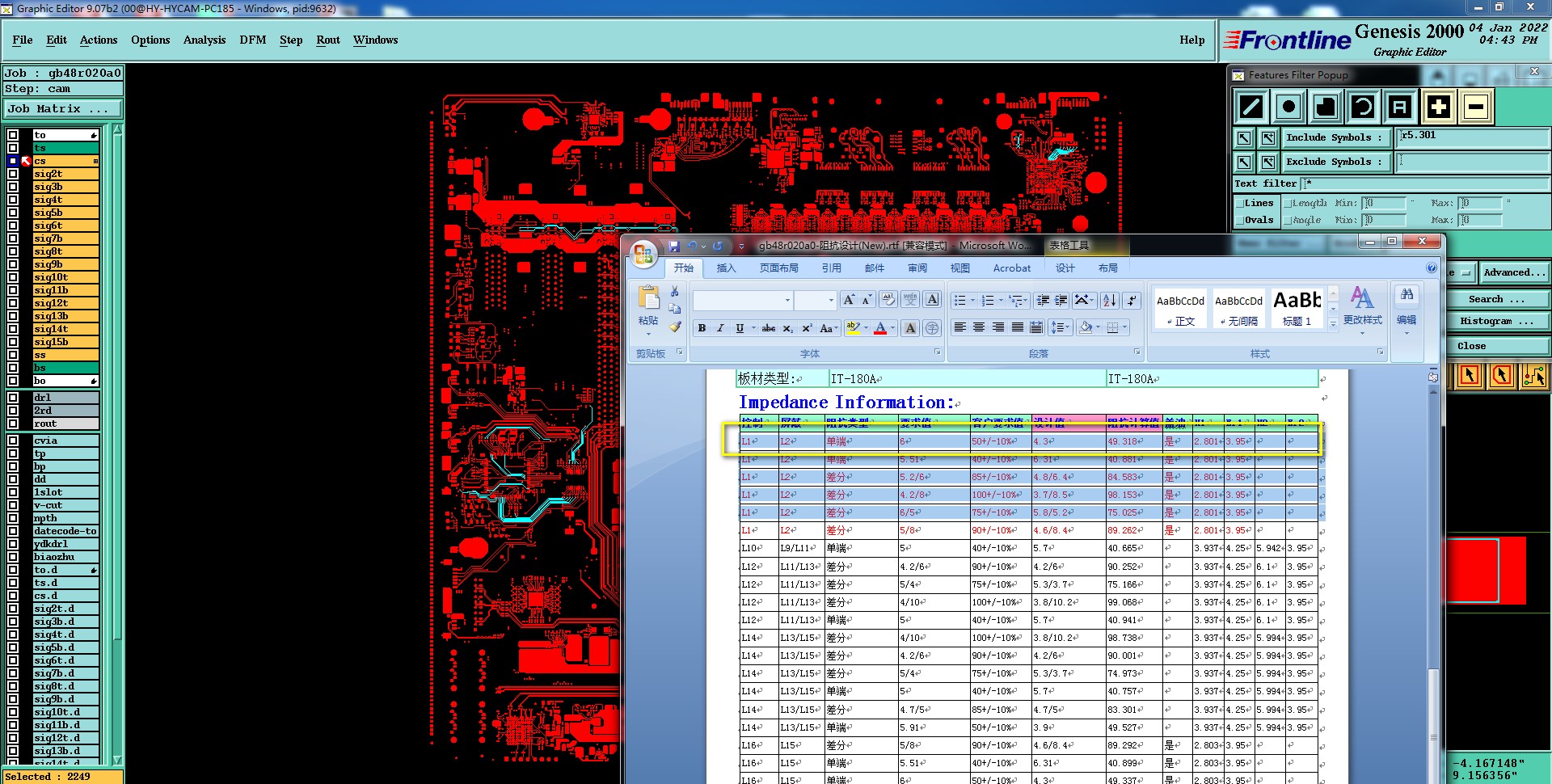Open the Analysis menu in Genesis
Image resolution: width=1552 pixels, height=784 pixels.
(x=205, y=40)
